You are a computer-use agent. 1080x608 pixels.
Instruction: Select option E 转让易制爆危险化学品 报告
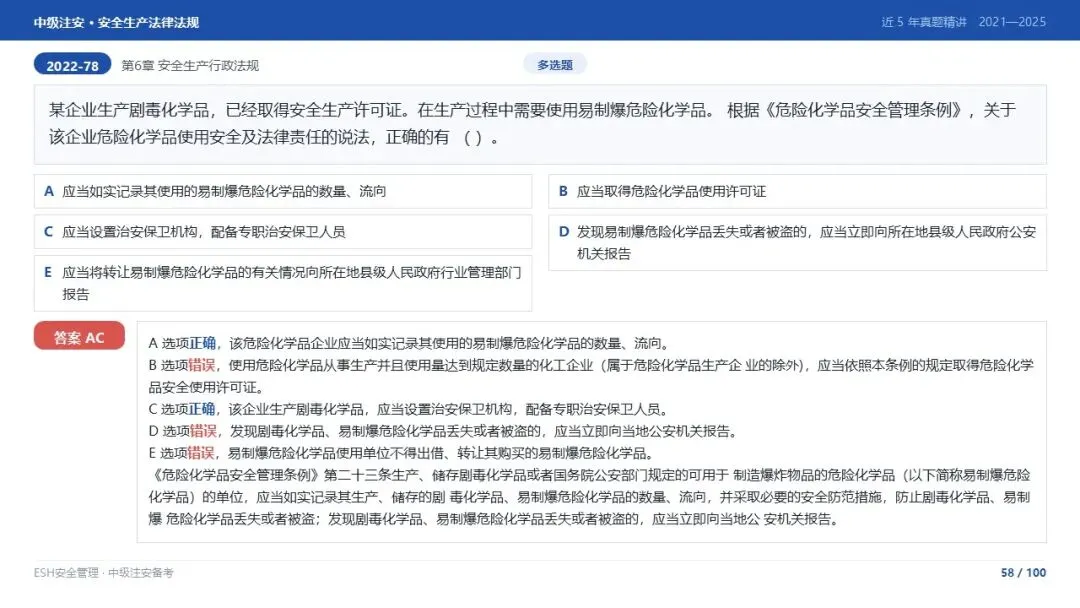[x=283, y=283]
